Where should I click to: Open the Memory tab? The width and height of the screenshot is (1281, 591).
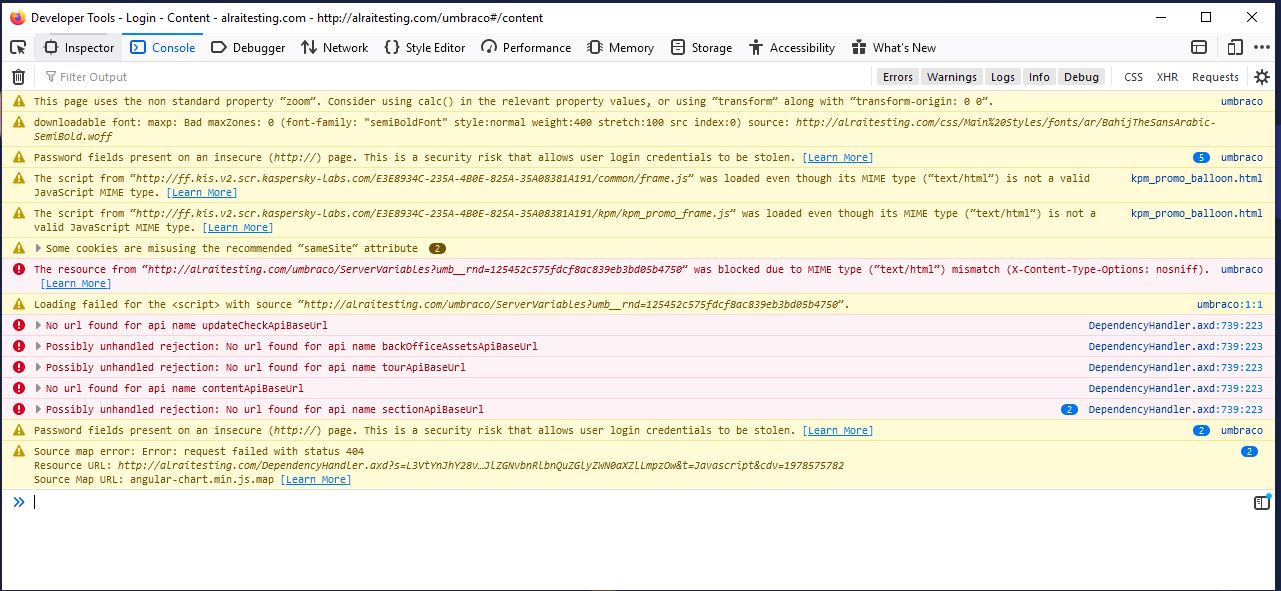coord(620,47)
